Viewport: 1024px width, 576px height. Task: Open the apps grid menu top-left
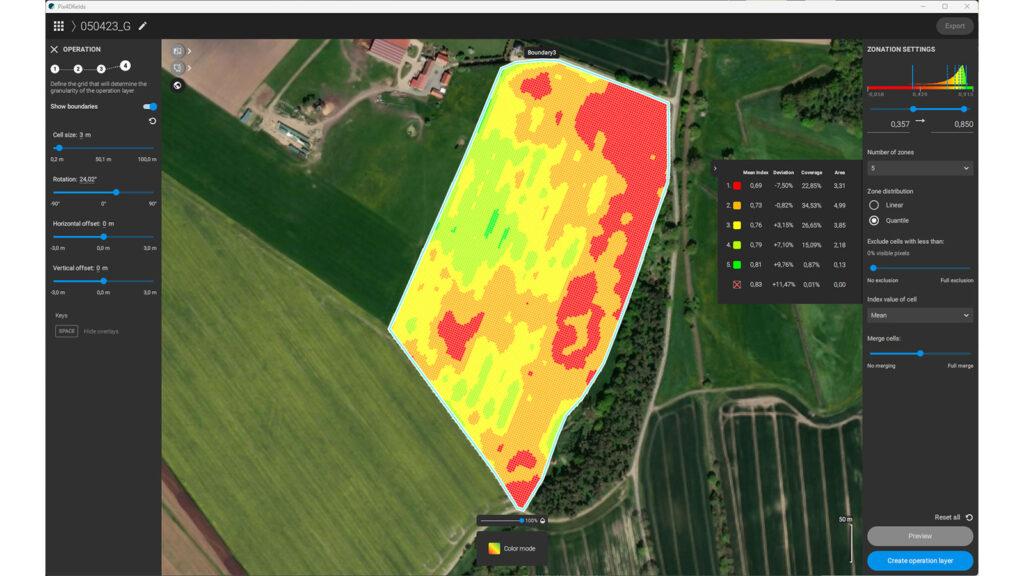[x=58, y=26]
